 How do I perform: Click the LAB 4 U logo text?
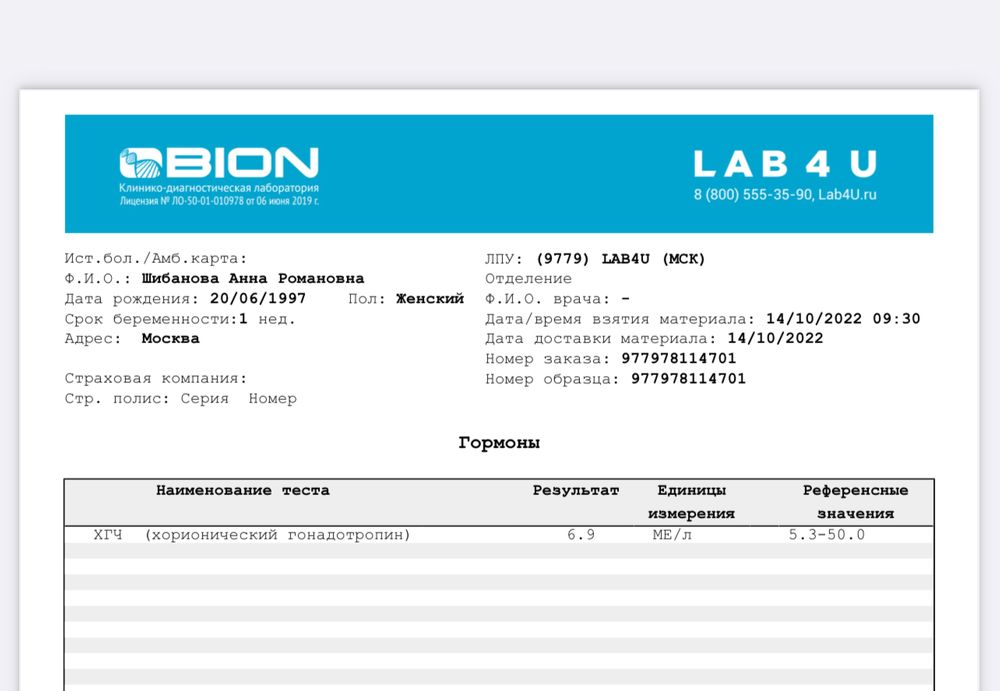(x=785, y=164)
